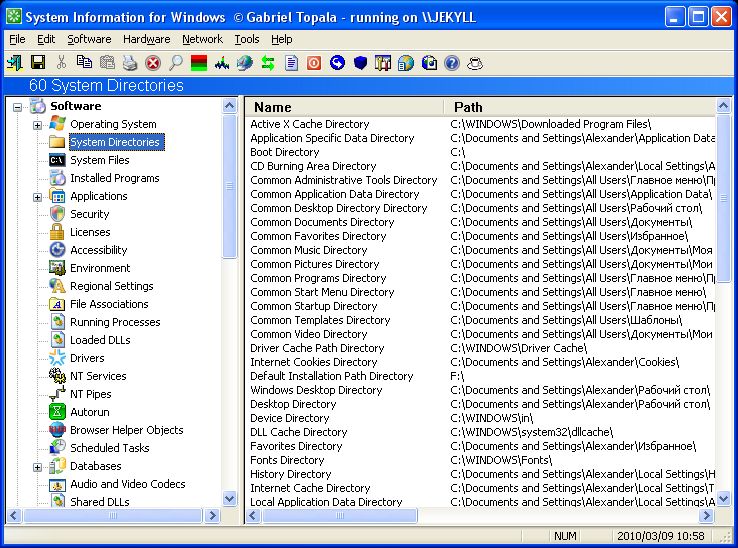
Task: Open the Tools menu
Action: [x=246, y=39]
